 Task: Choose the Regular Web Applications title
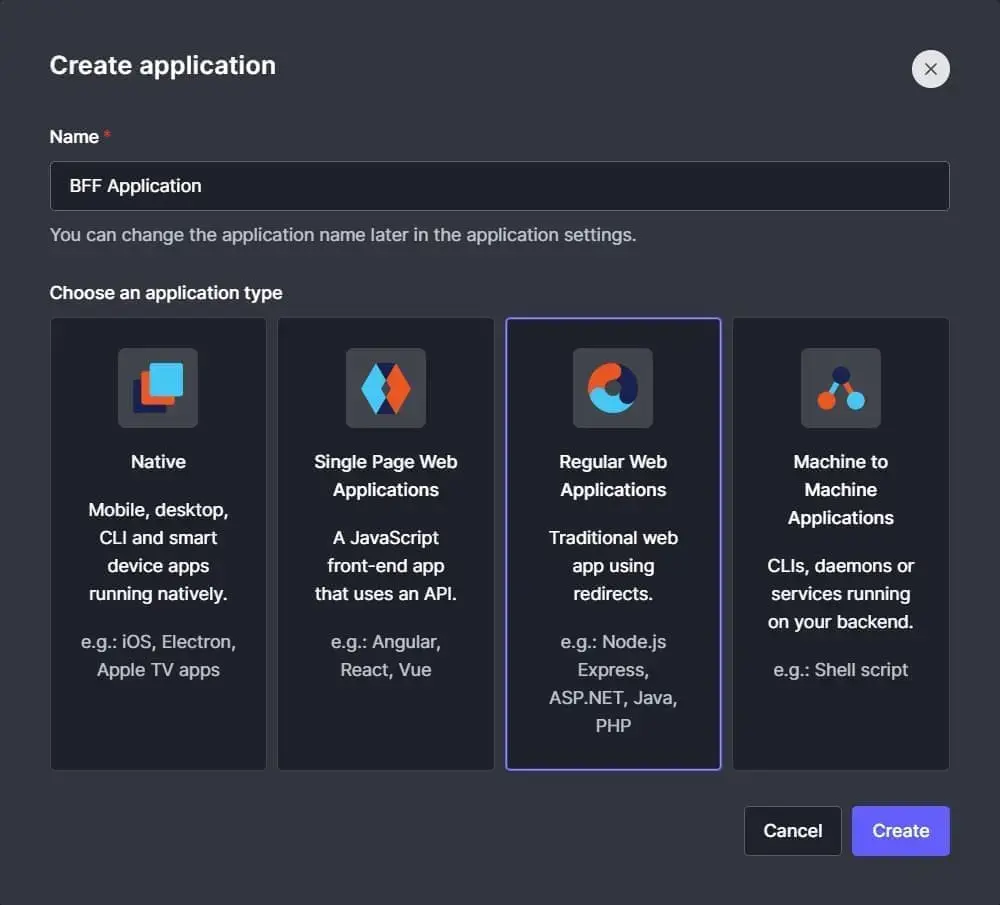[x=613, y=476]
